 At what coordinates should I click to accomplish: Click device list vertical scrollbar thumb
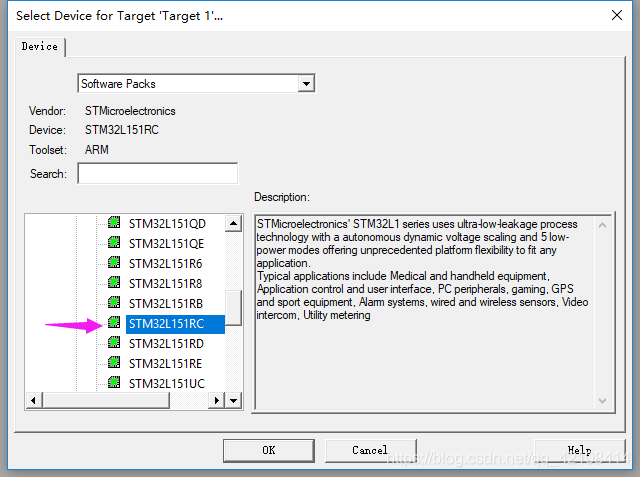[x=233, y=308]
